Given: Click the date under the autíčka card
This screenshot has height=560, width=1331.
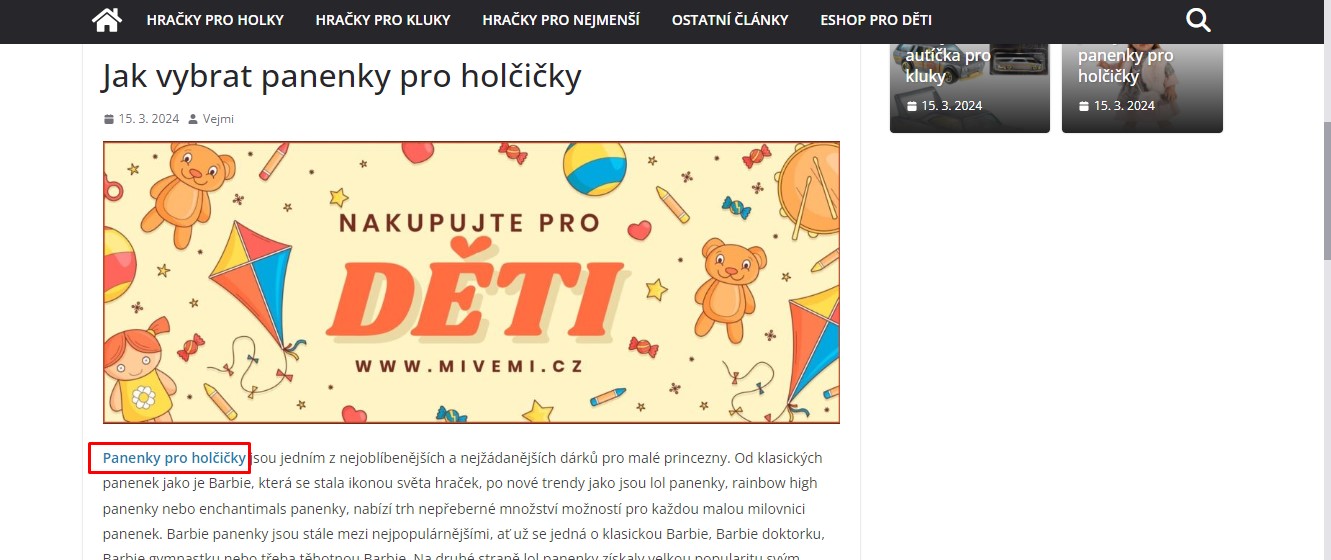Looking at the screenshot, I should pyautogui.click(x=952, y=106).
